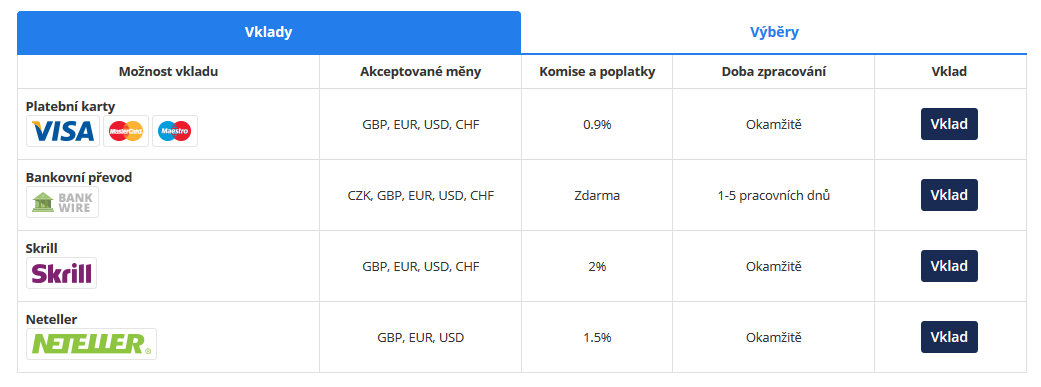This screenshot has width=1041, height=387.
Task: Click the Bankovní převod label
Action: [79, 177]
